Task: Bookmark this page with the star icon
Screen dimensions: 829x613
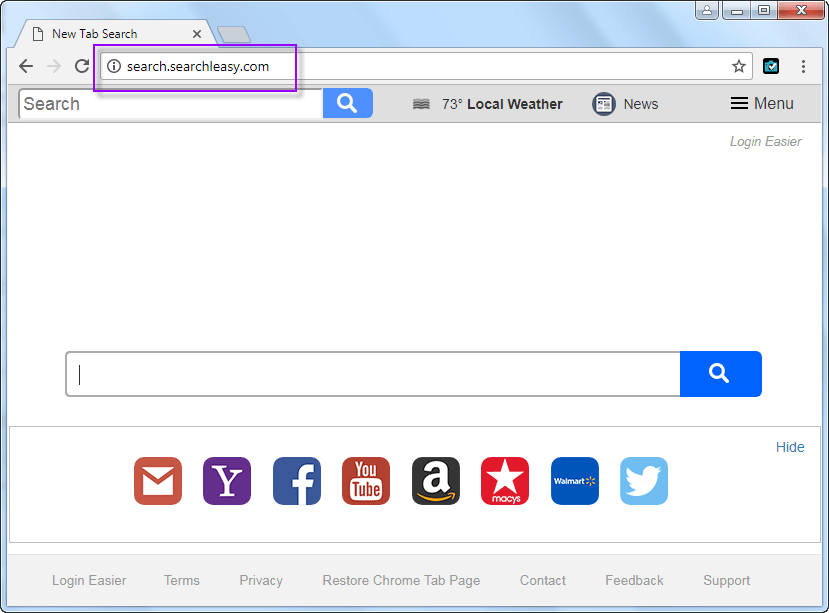Action: pos(739,66)
